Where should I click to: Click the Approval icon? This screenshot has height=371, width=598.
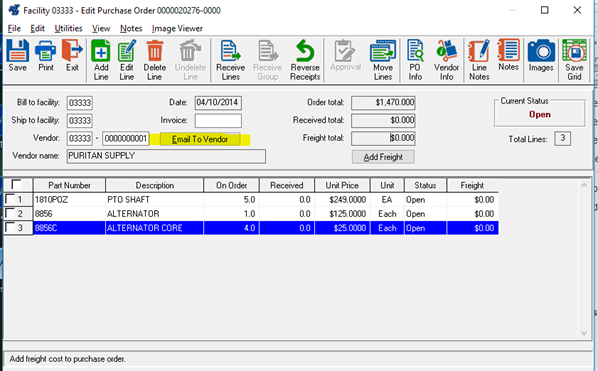pos(346,55)
